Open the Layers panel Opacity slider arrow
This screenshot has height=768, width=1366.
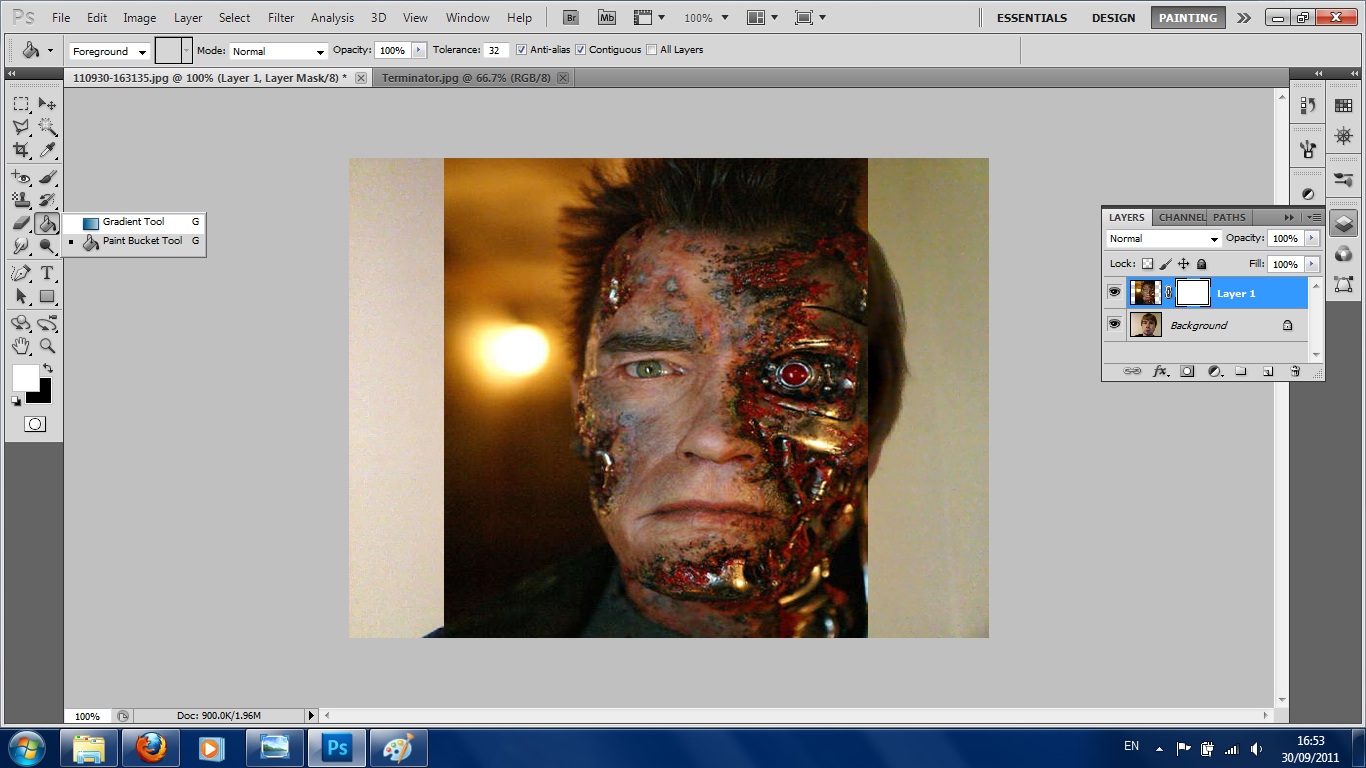(1311, 238)
